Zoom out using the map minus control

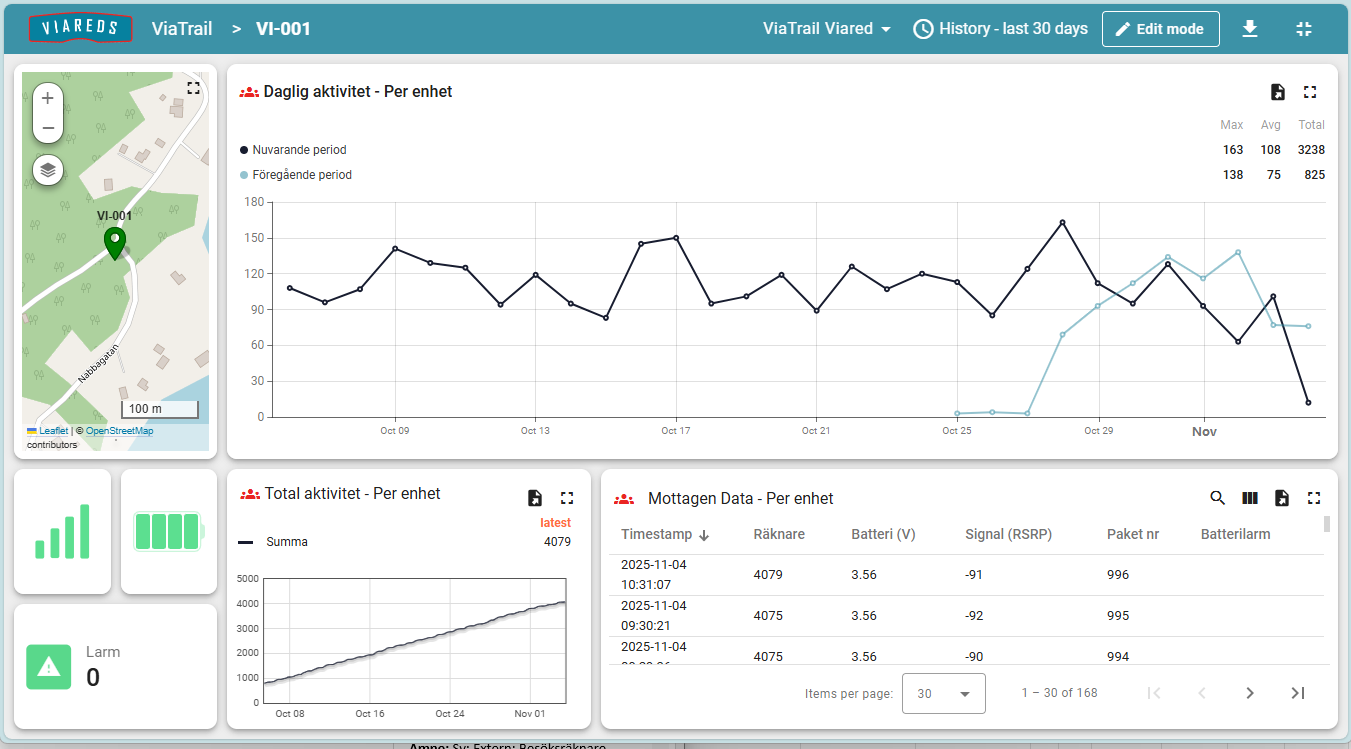[47, 128]
